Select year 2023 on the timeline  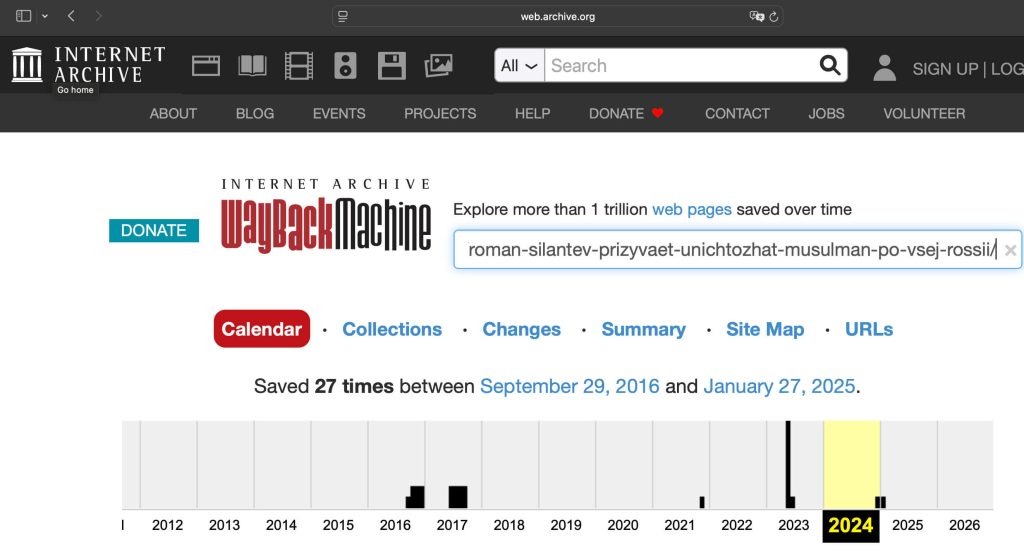pyautogui.click(x=793, y=525)
